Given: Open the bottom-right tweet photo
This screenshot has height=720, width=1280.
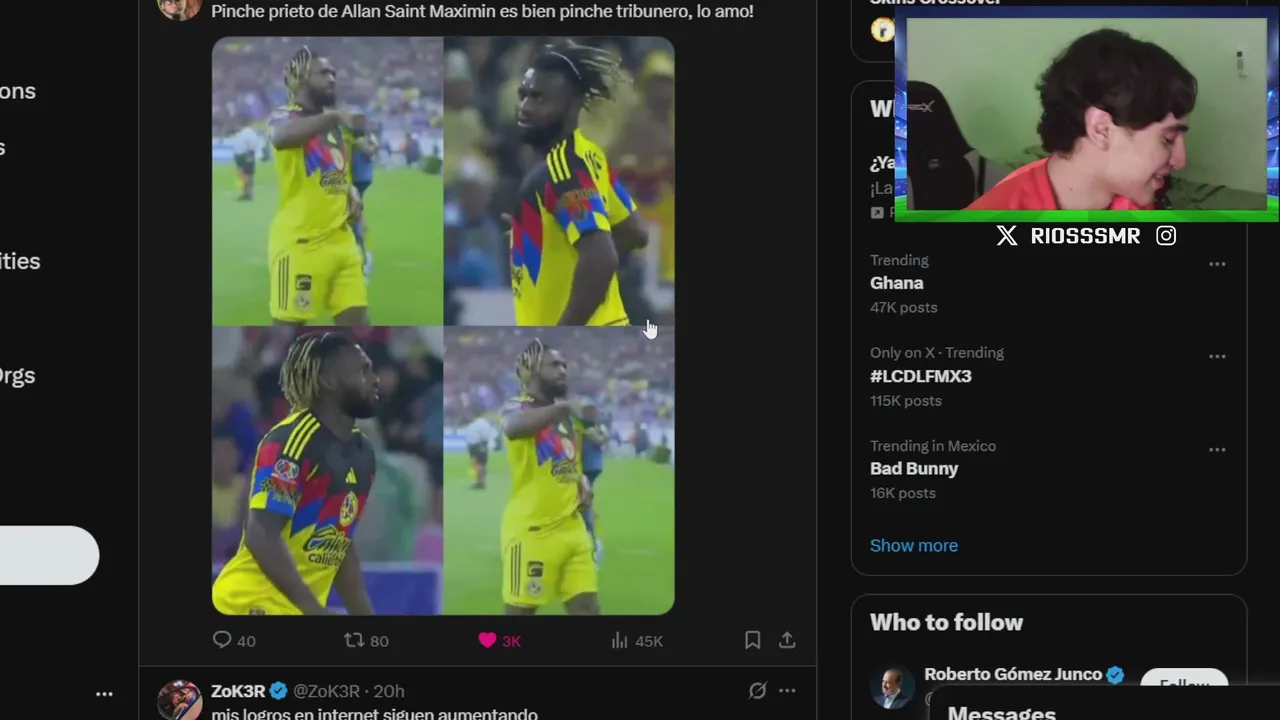Looking at the screenshot, I should [x=559, y=471].
